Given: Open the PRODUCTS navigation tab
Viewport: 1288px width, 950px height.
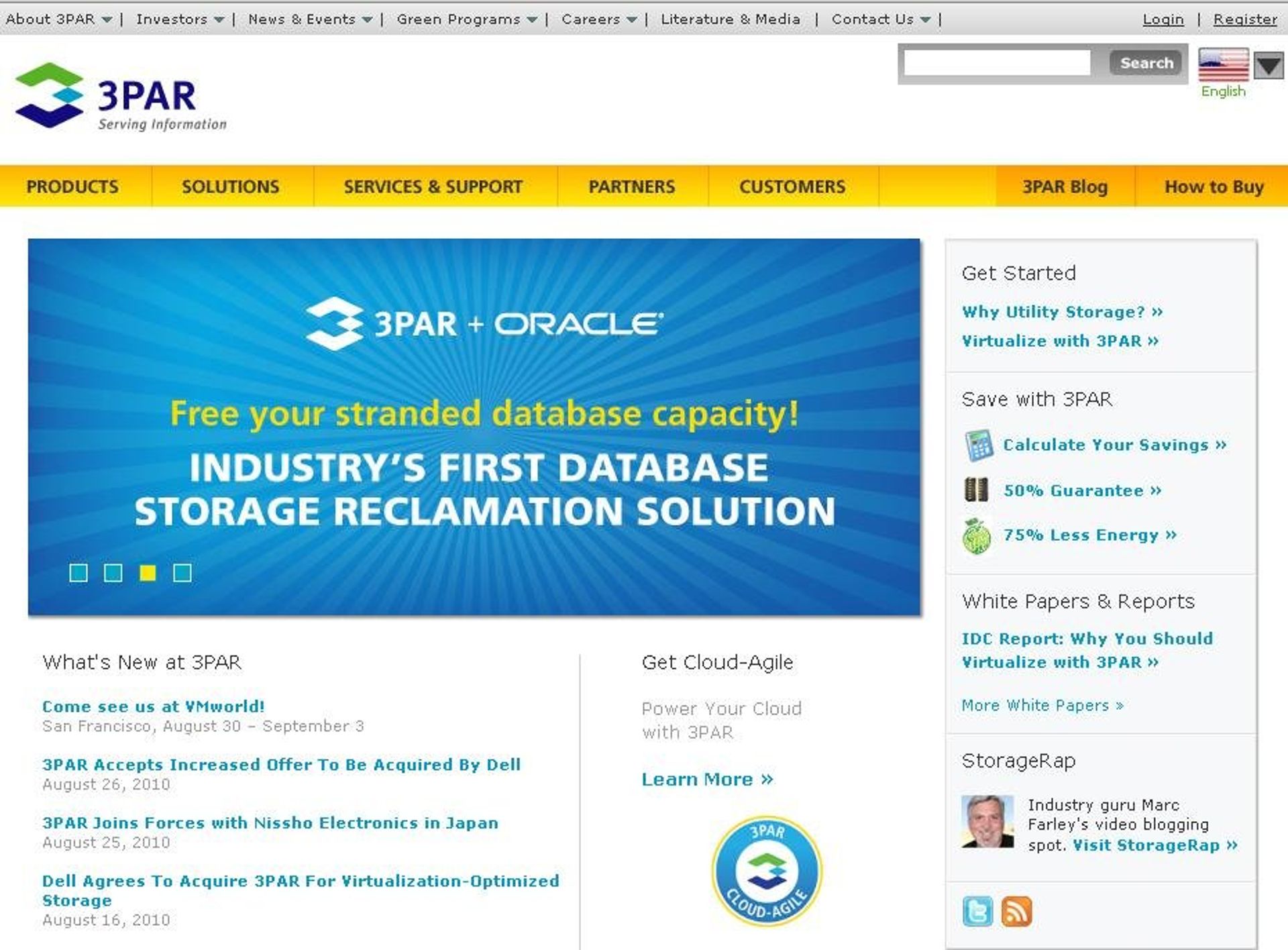Looking at the screenshot, I should (72, 187).
